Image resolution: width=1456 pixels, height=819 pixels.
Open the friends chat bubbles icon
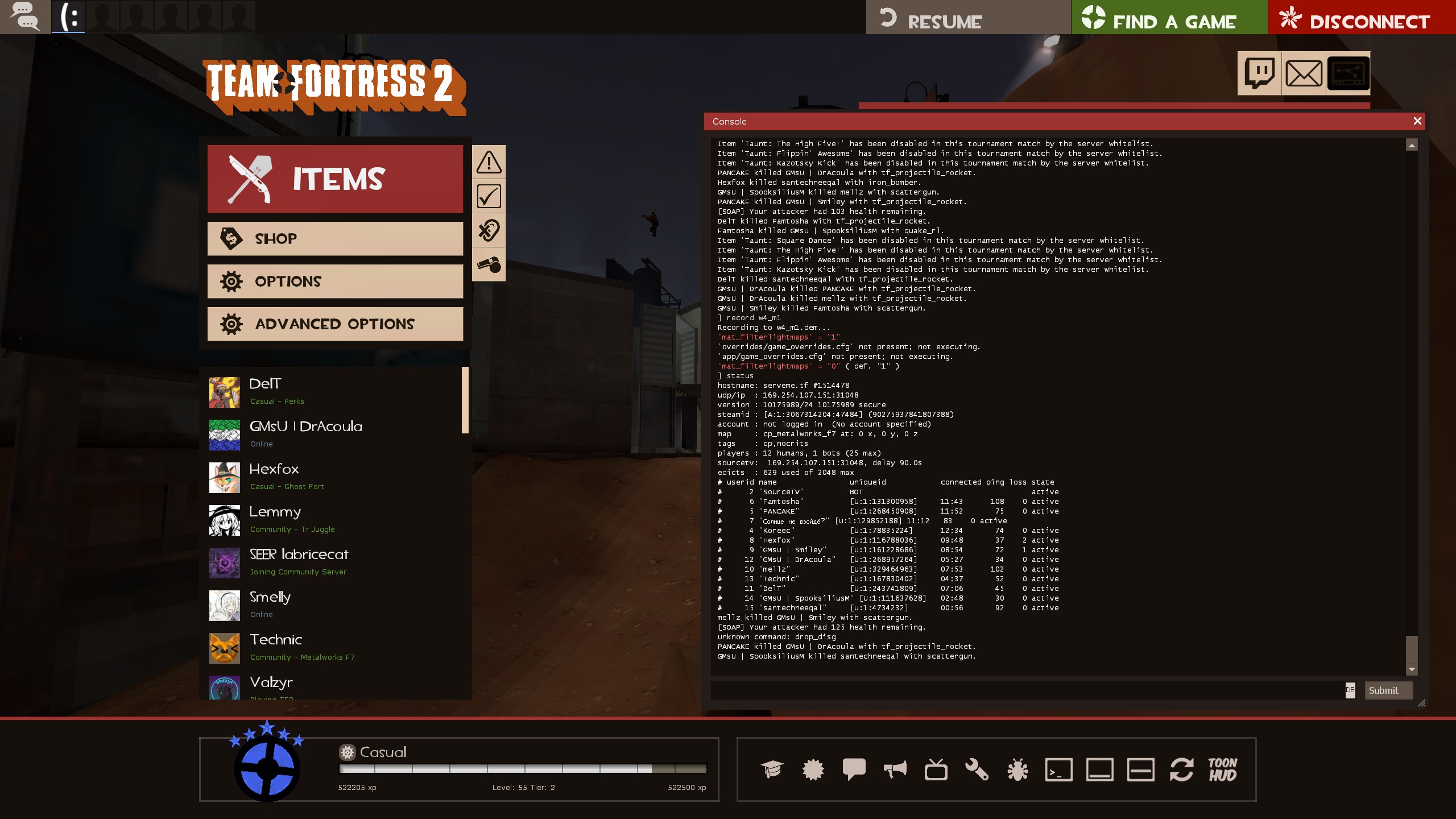point(25,16)
